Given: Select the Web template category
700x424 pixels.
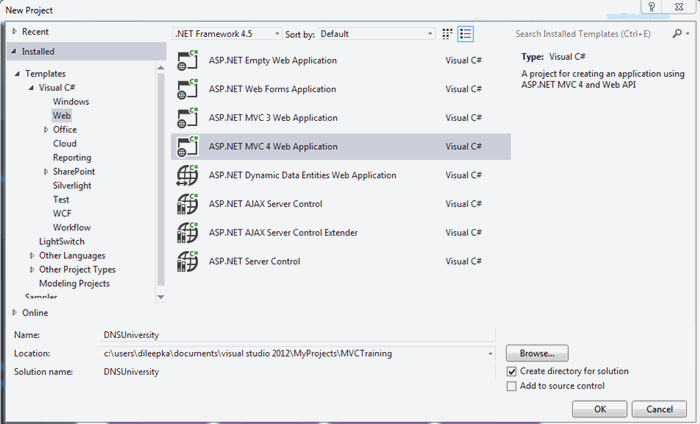Looking at the screenshot, I should [x=62, y=116].
